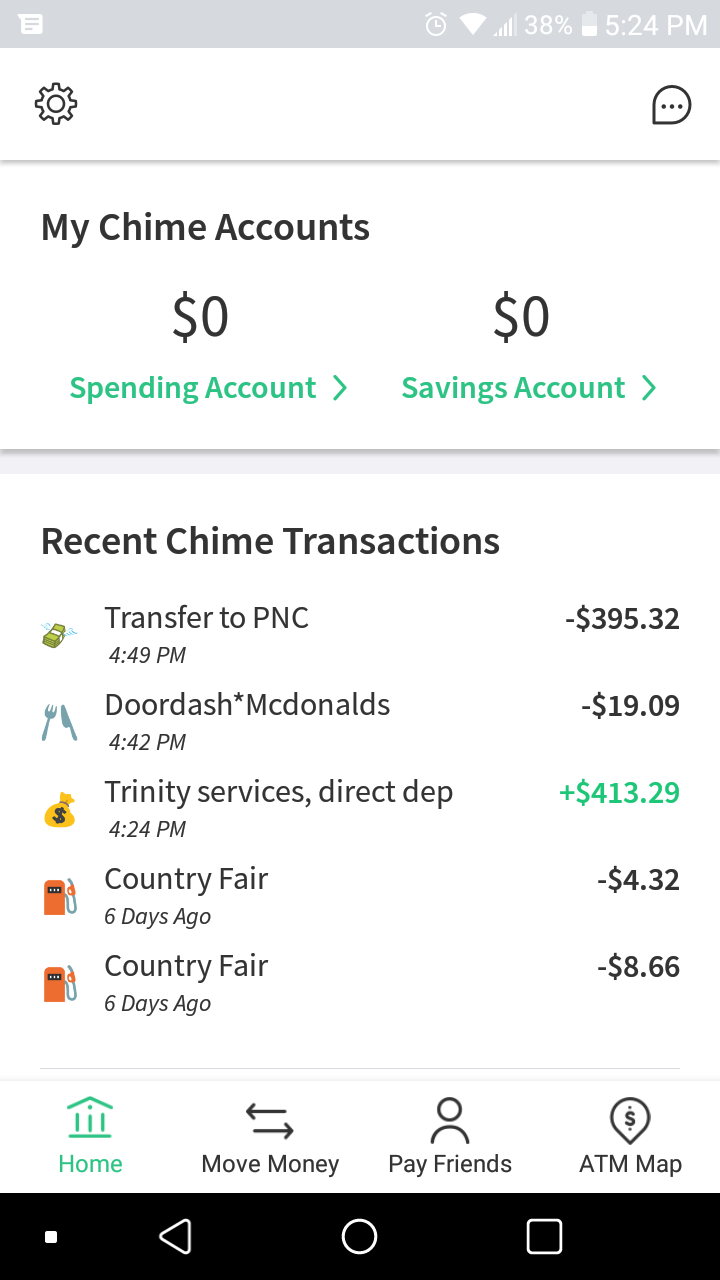Tap the money bag deposit icon
720x1280 pixels.
tap(60, 808)
